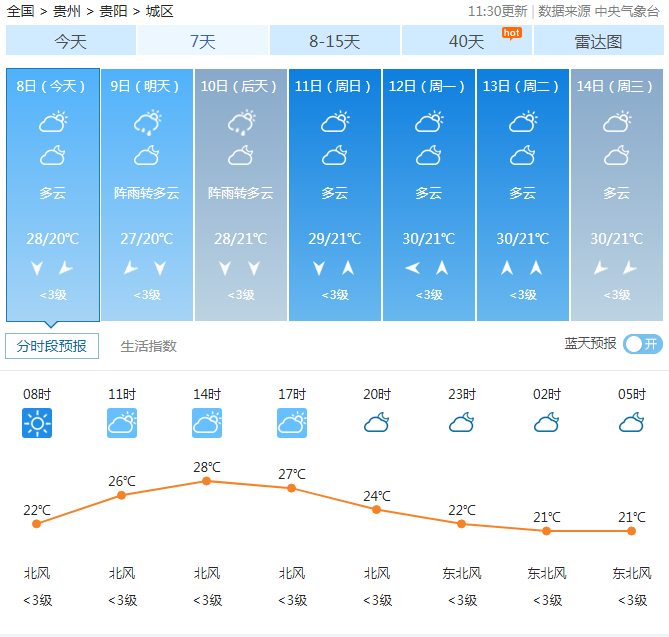Switch to the 7天 forecast tab
The width and height of the screenshot is (669, 637).
[203, 41]
